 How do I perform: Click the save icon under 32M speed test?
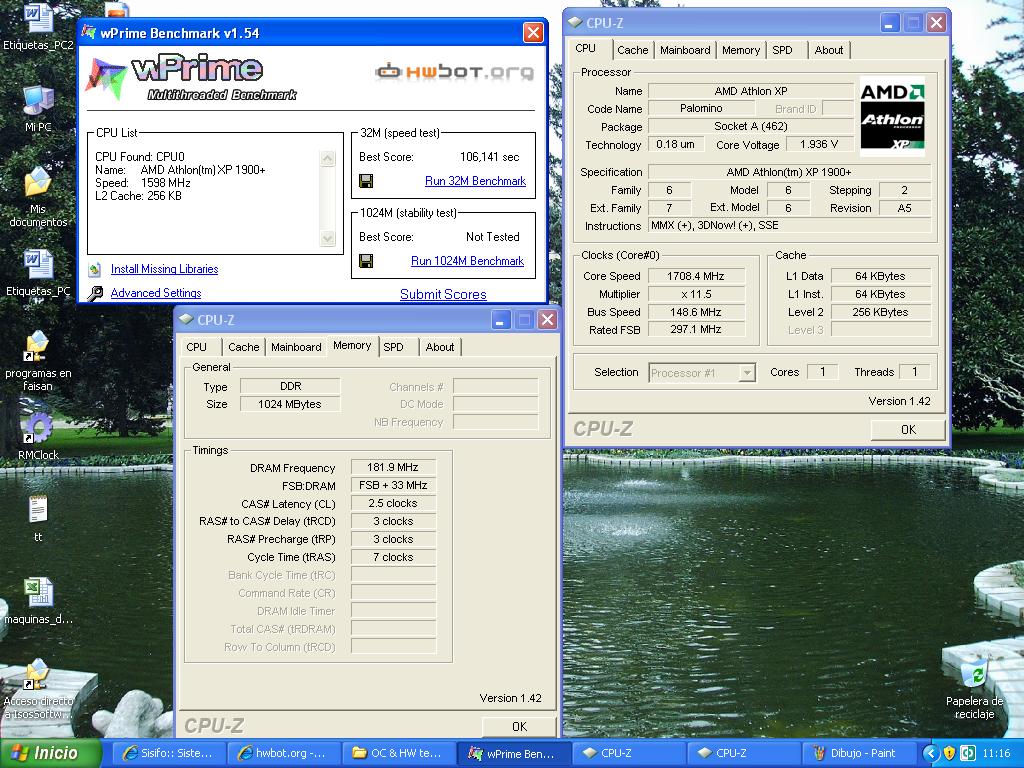point(366,181)
